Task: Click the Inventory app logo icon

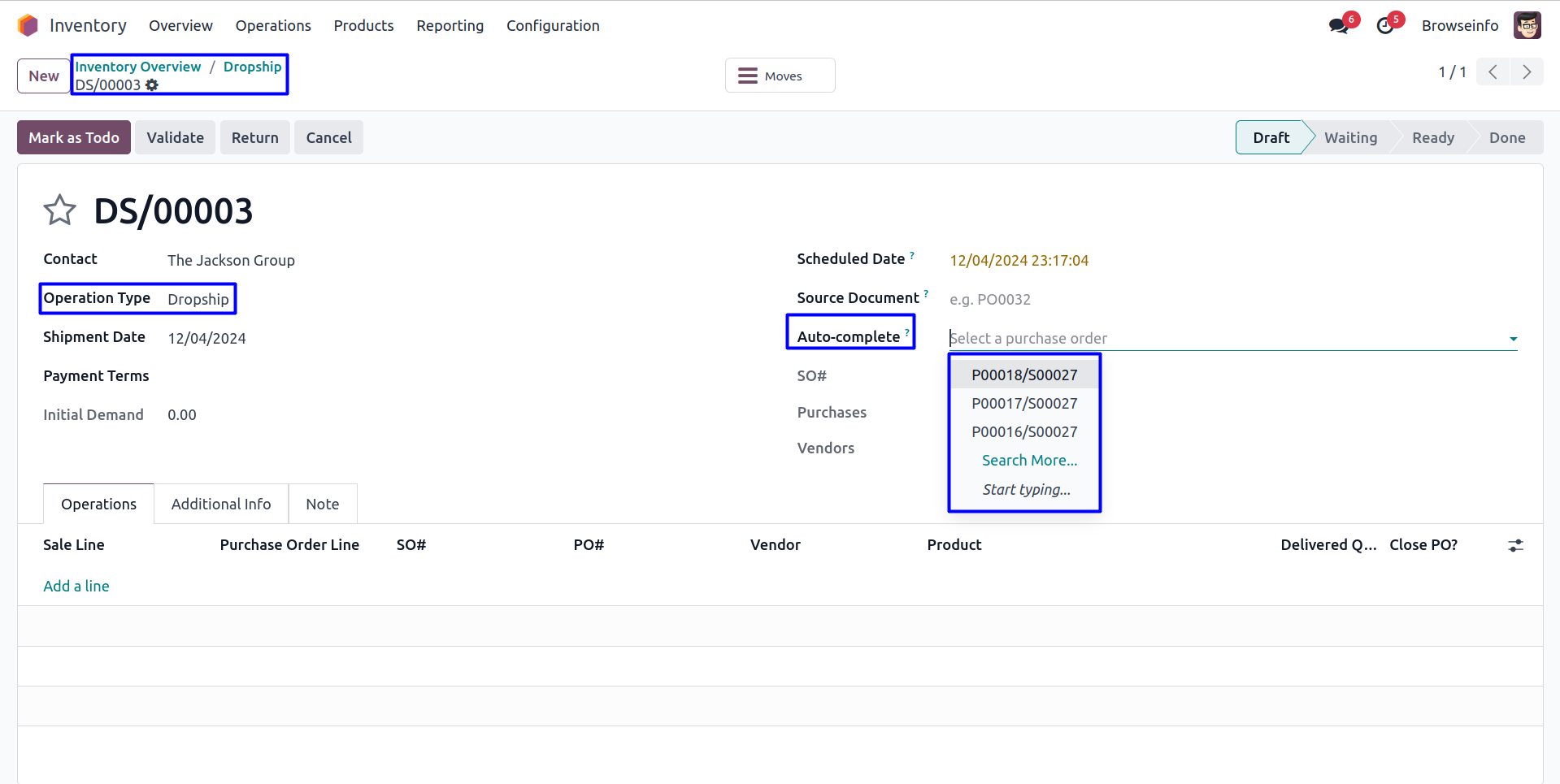Action: click(x=28, y=26)
